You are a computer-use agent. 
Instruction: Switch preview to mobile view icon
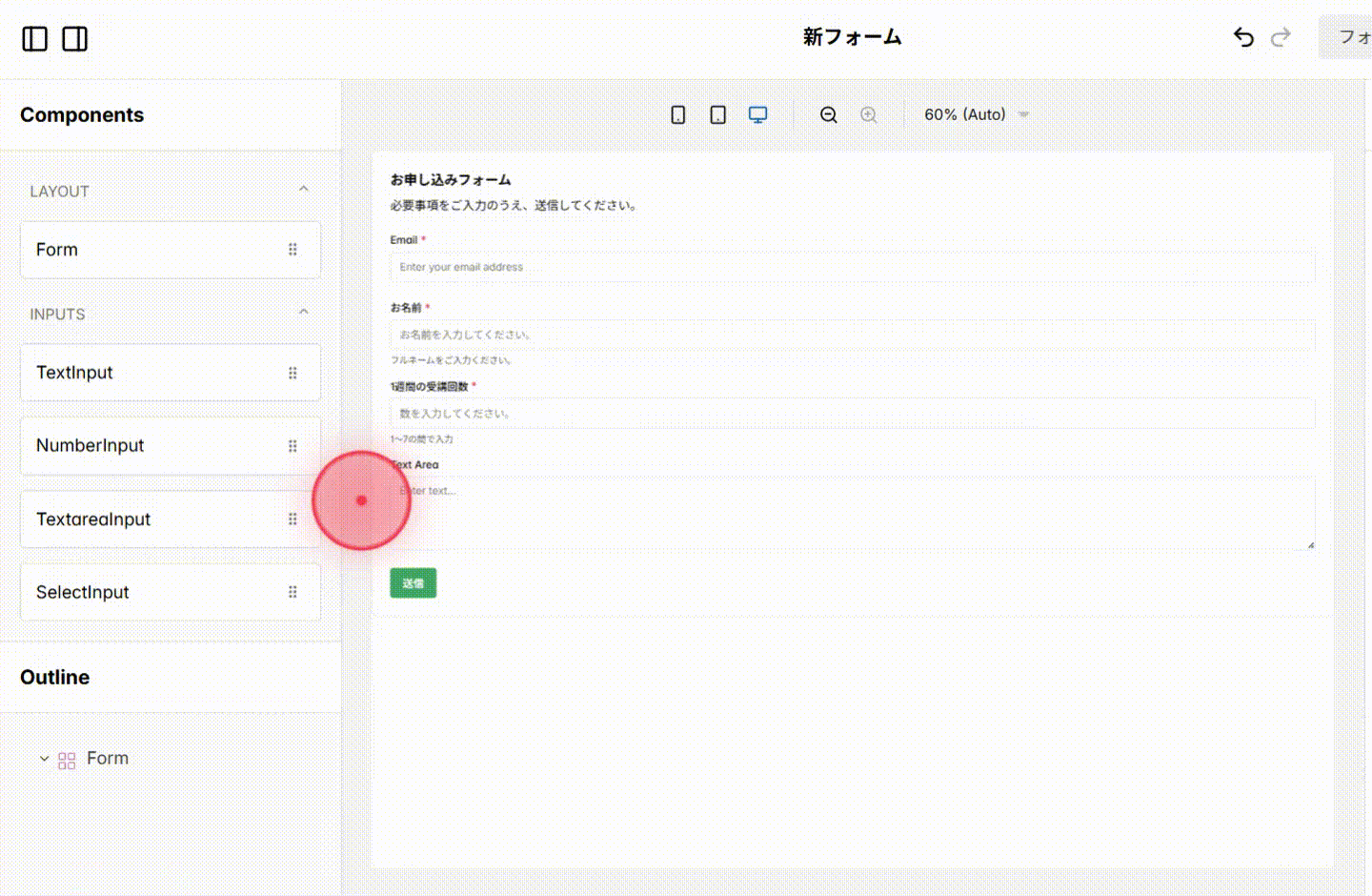[x=677, y=113]
